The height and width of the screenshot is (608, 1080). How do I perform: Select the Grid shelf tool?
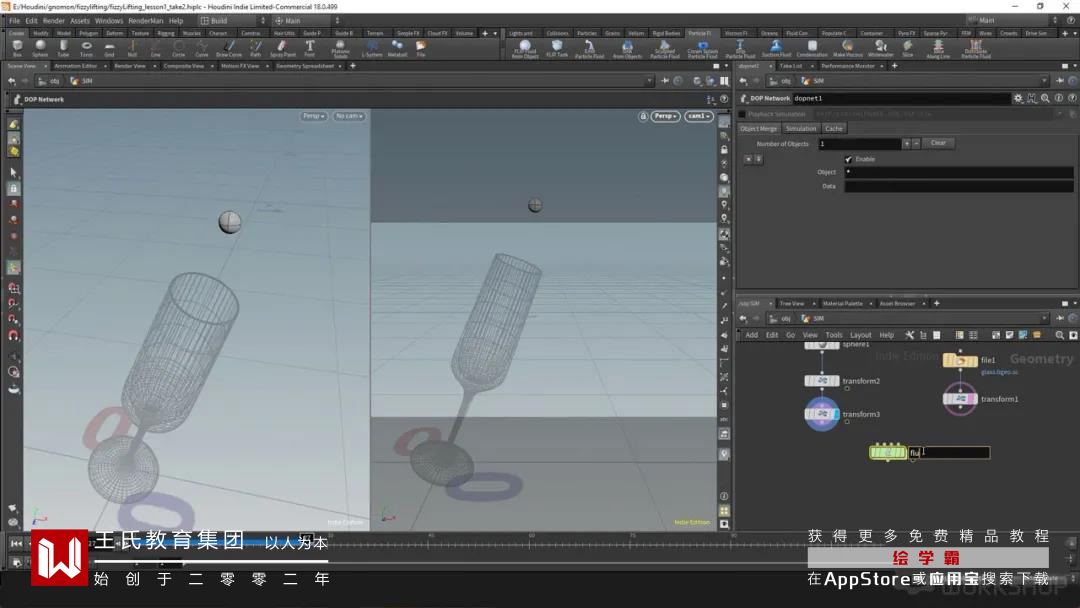point(110,48)
